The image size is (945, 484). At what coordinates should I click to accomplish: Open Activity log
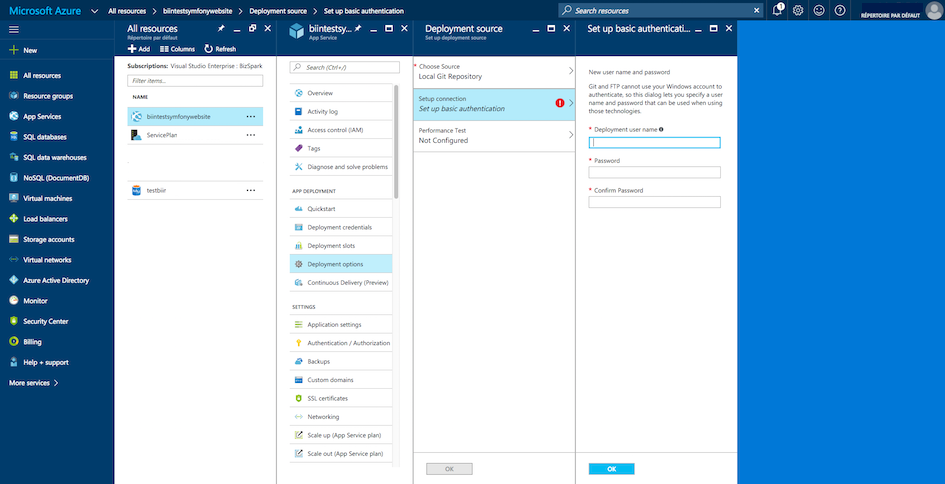tap(341, 112)
